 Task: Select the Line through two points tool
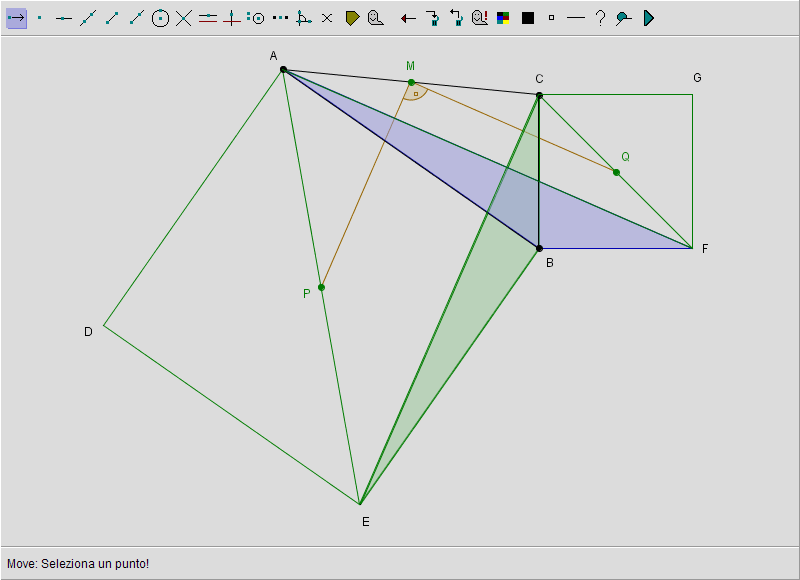[88, 18]
